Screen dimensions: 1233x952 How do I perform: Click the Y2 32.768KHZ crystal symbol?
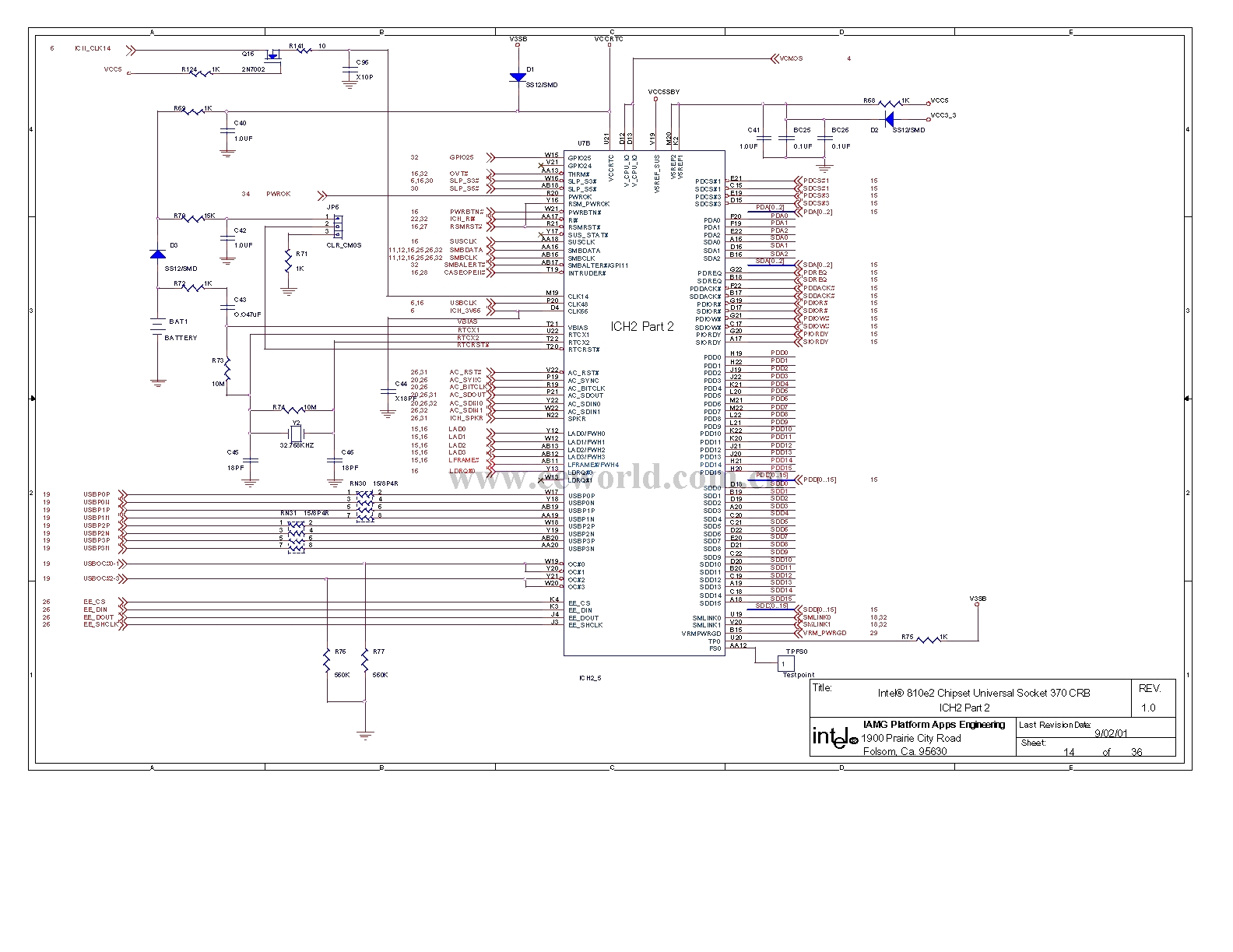(295, 433)
